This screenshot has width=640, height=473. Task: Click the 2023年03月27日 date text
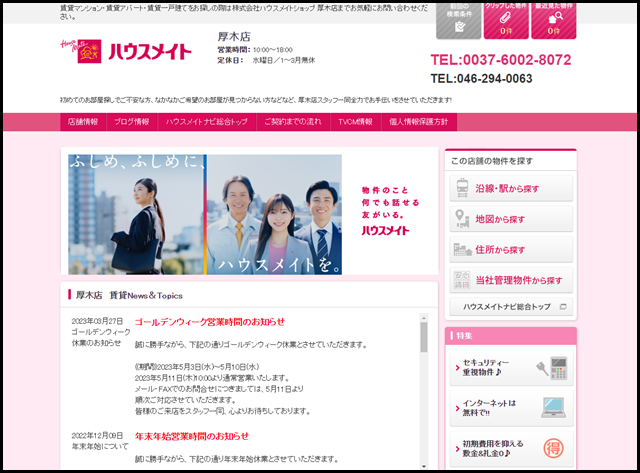click(x=97, y=321)
